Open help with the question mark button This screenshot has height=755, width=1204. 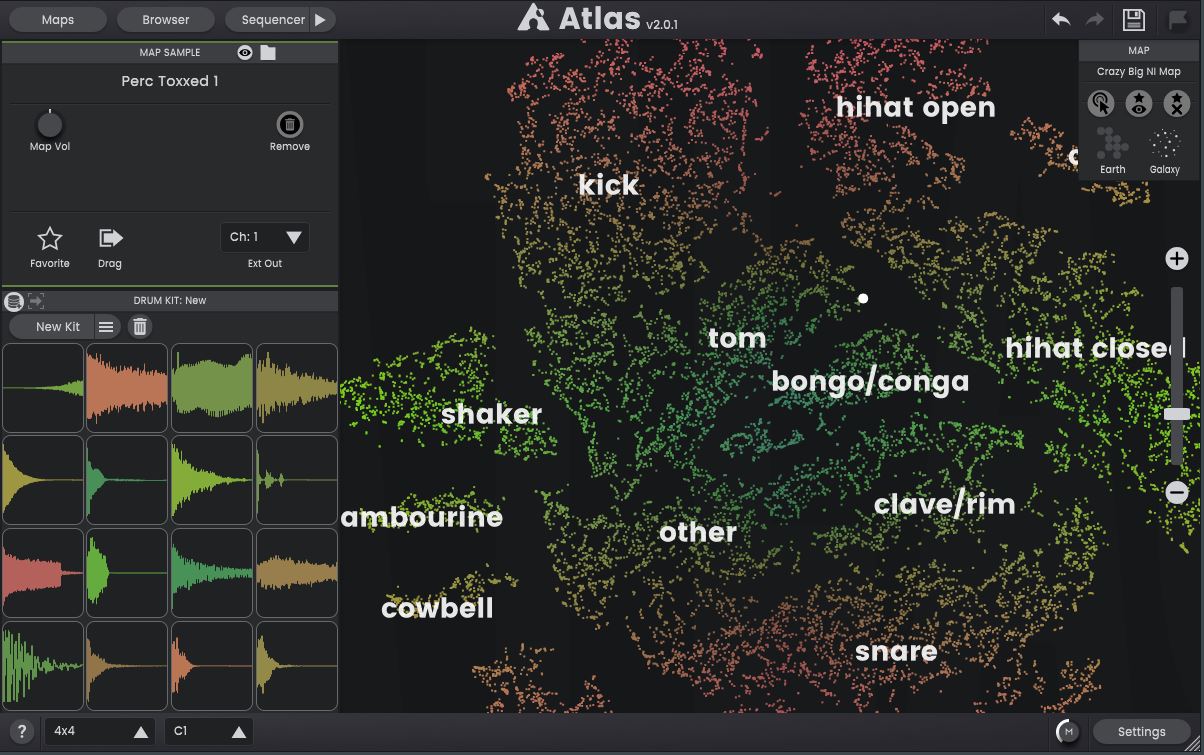(22, 731)
